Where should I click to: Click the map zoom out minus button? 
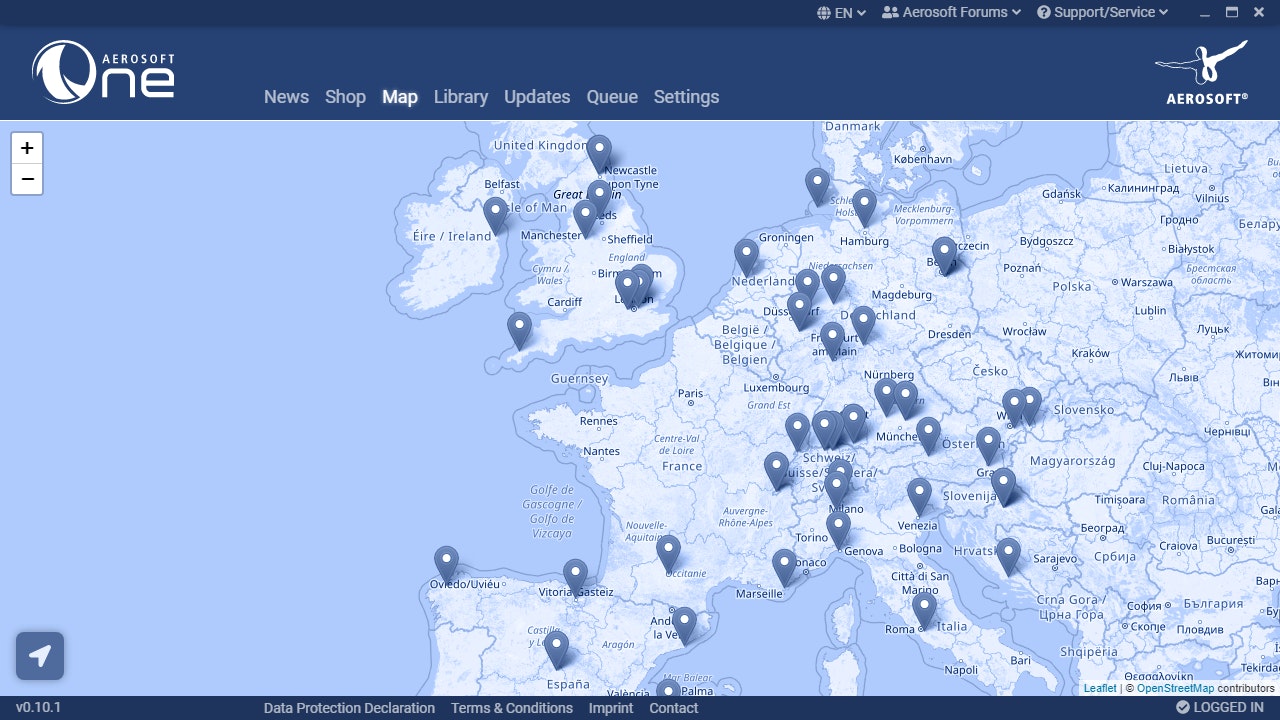click(27, 179)
